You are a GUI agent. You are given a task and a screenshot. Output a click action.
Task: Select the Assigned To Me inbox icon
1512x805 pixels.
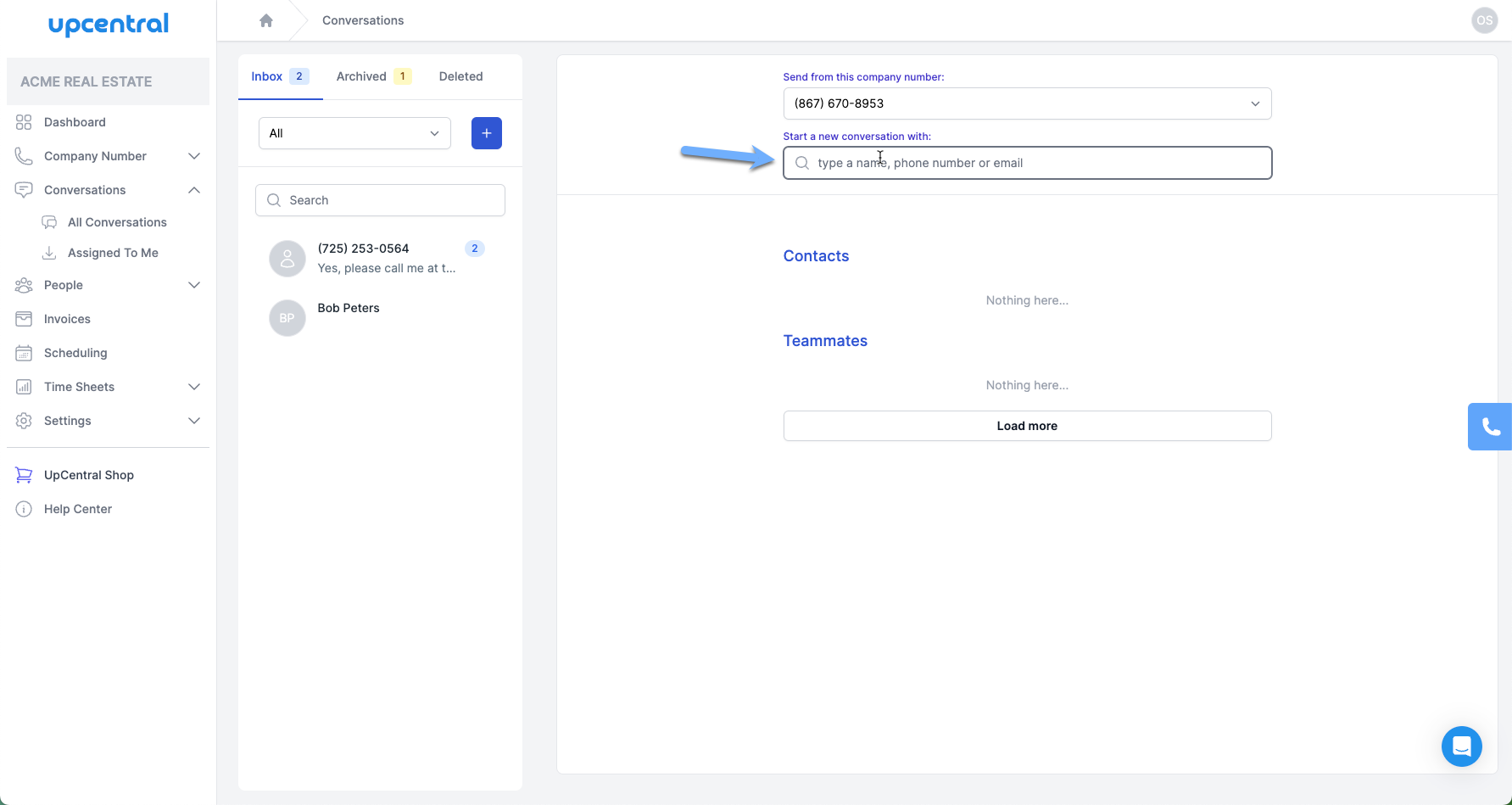click(51, 252)
